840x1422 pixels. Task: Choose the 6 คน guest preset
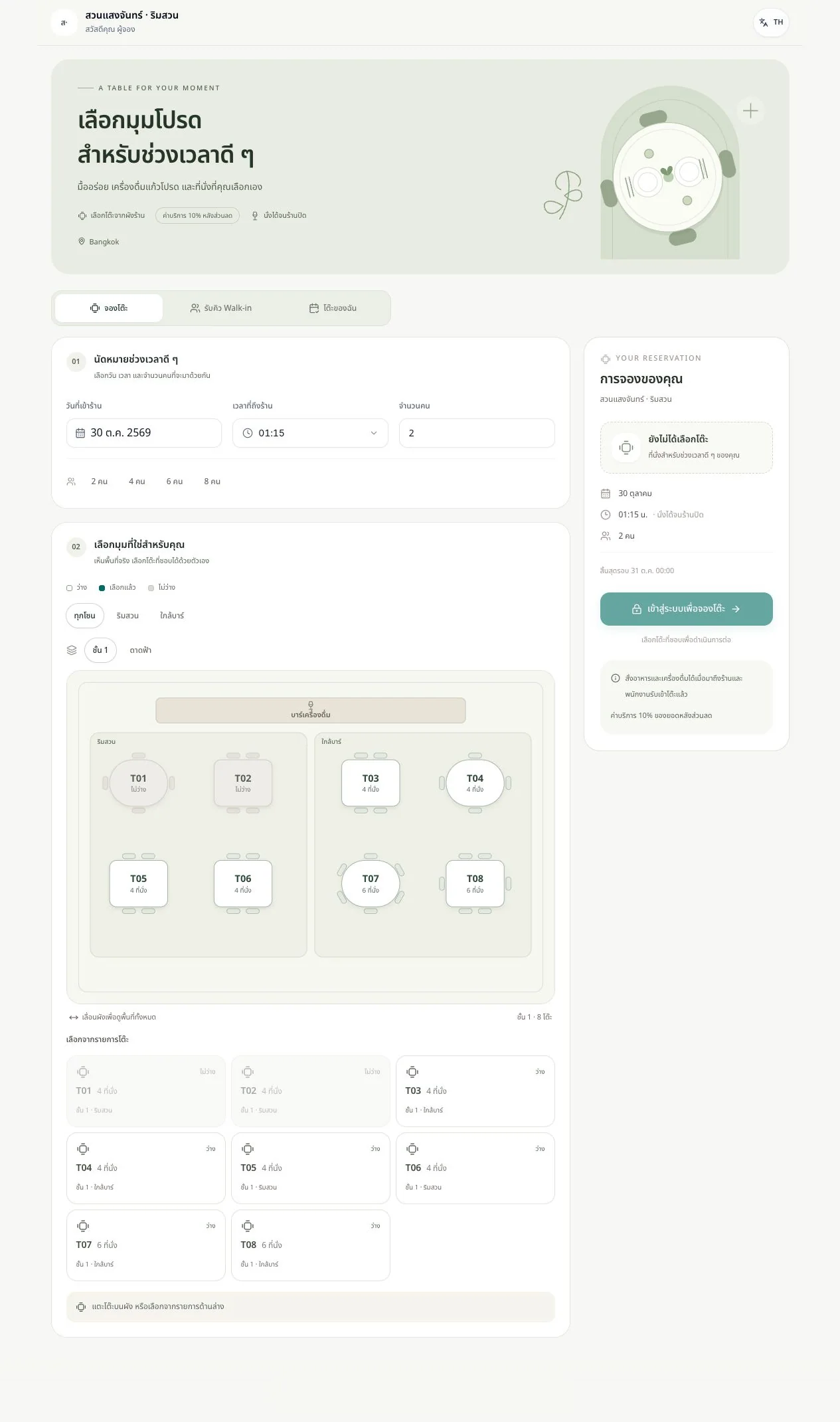(x=175, y=482)
